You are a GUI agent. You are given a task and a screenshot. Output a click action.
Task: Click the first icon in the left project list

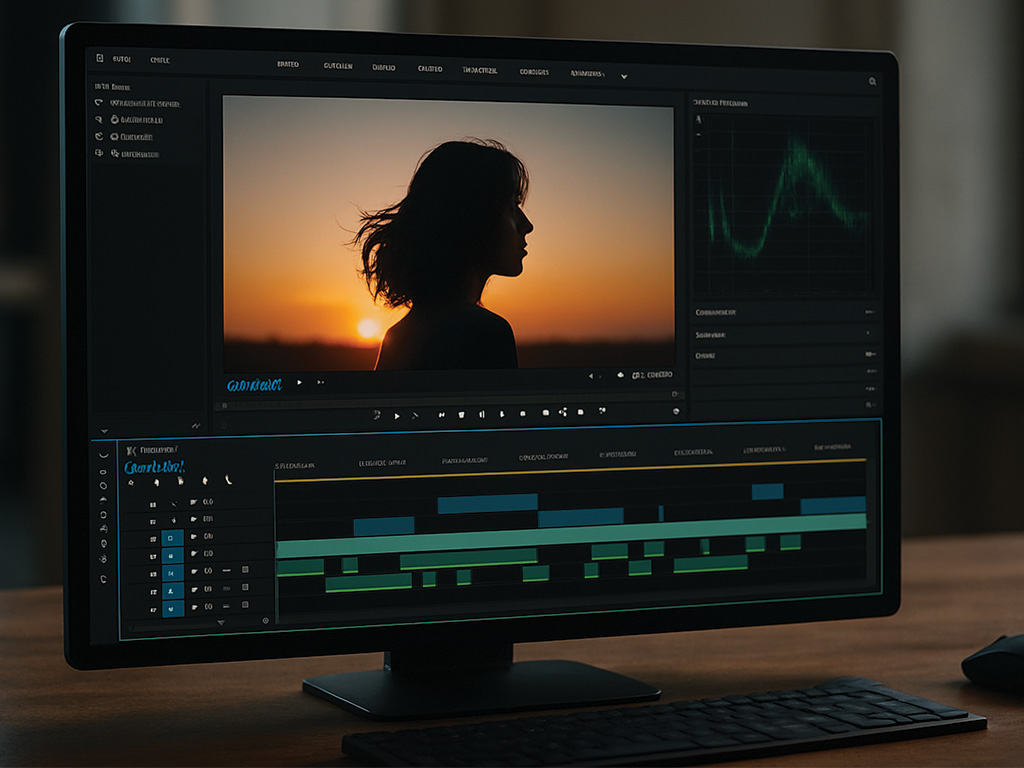[99, 102]
